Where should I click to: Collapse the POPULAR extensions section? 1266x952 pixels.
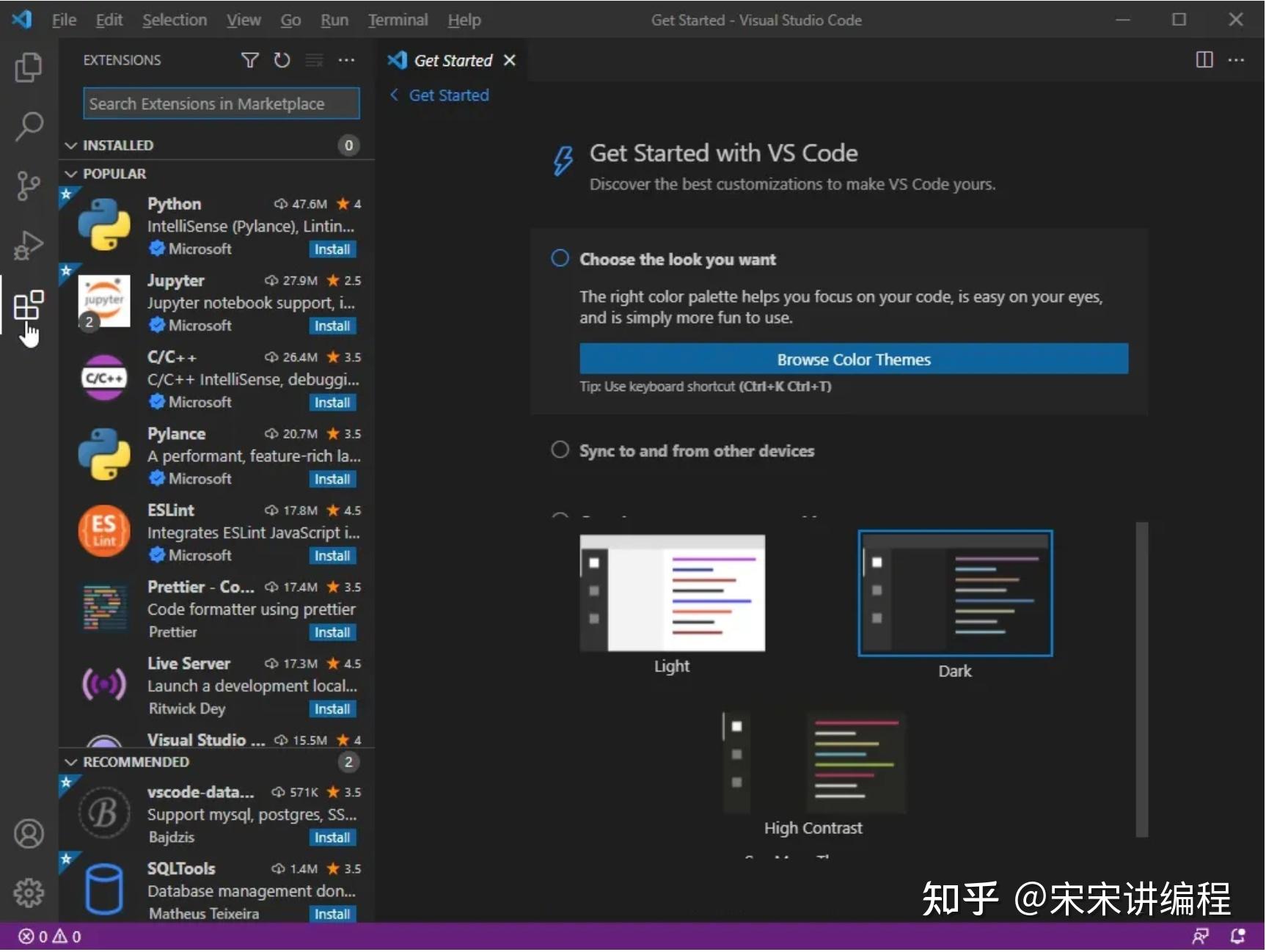71,173
